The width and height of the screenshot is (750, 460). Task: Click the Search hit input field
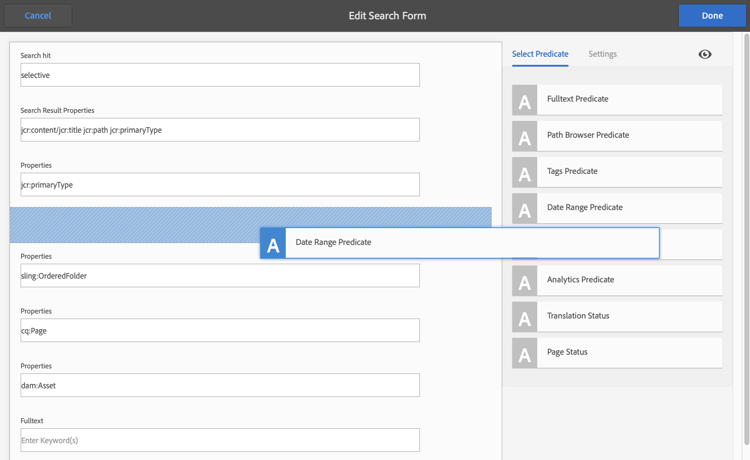pyautogui.click(x=220, y=75)
